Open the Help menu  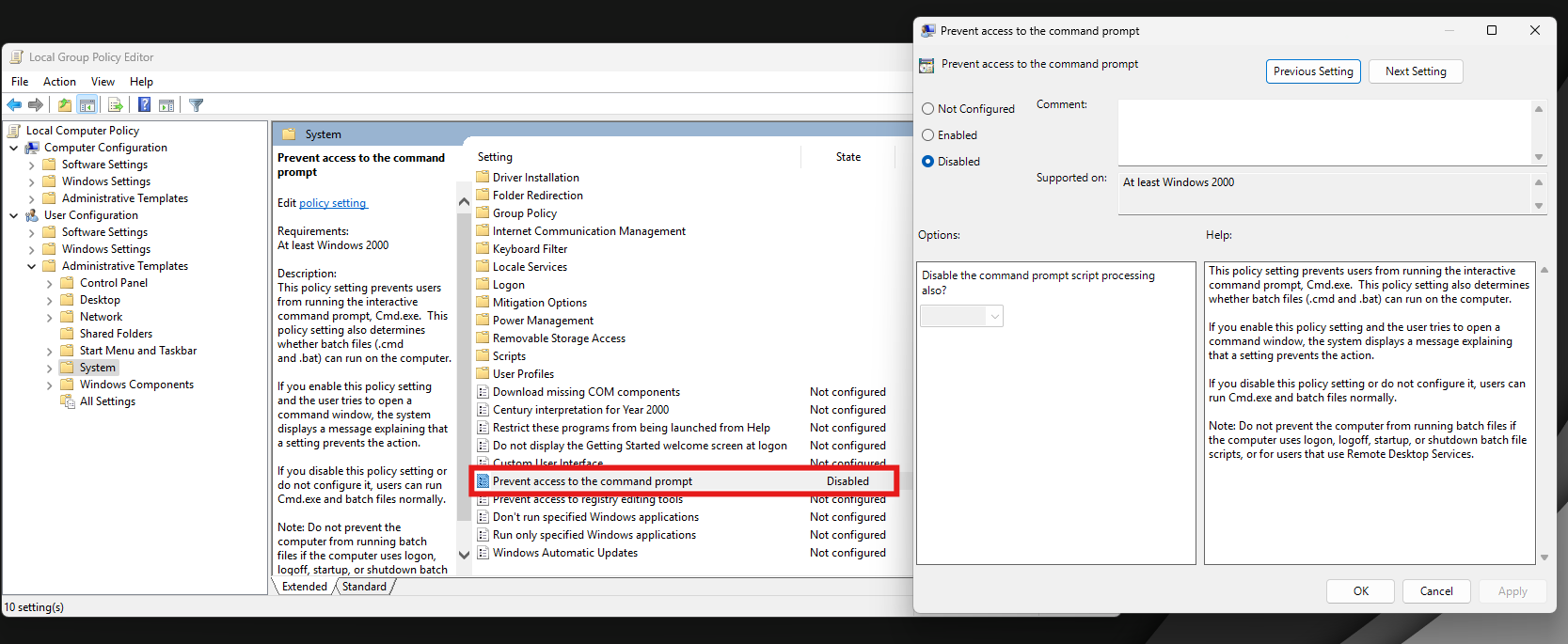(x=141, y=82)
